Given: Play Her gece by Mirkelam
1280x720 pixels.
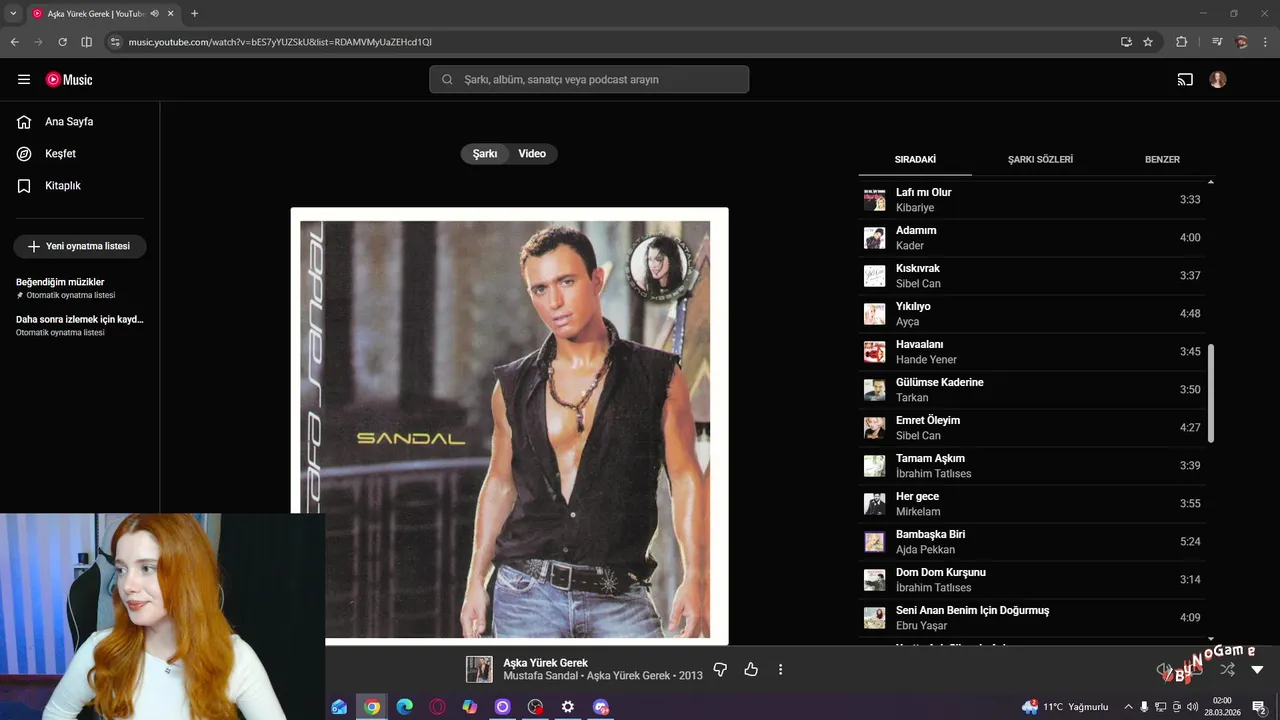Looking at the screenshot, I should coord(1032,504).
